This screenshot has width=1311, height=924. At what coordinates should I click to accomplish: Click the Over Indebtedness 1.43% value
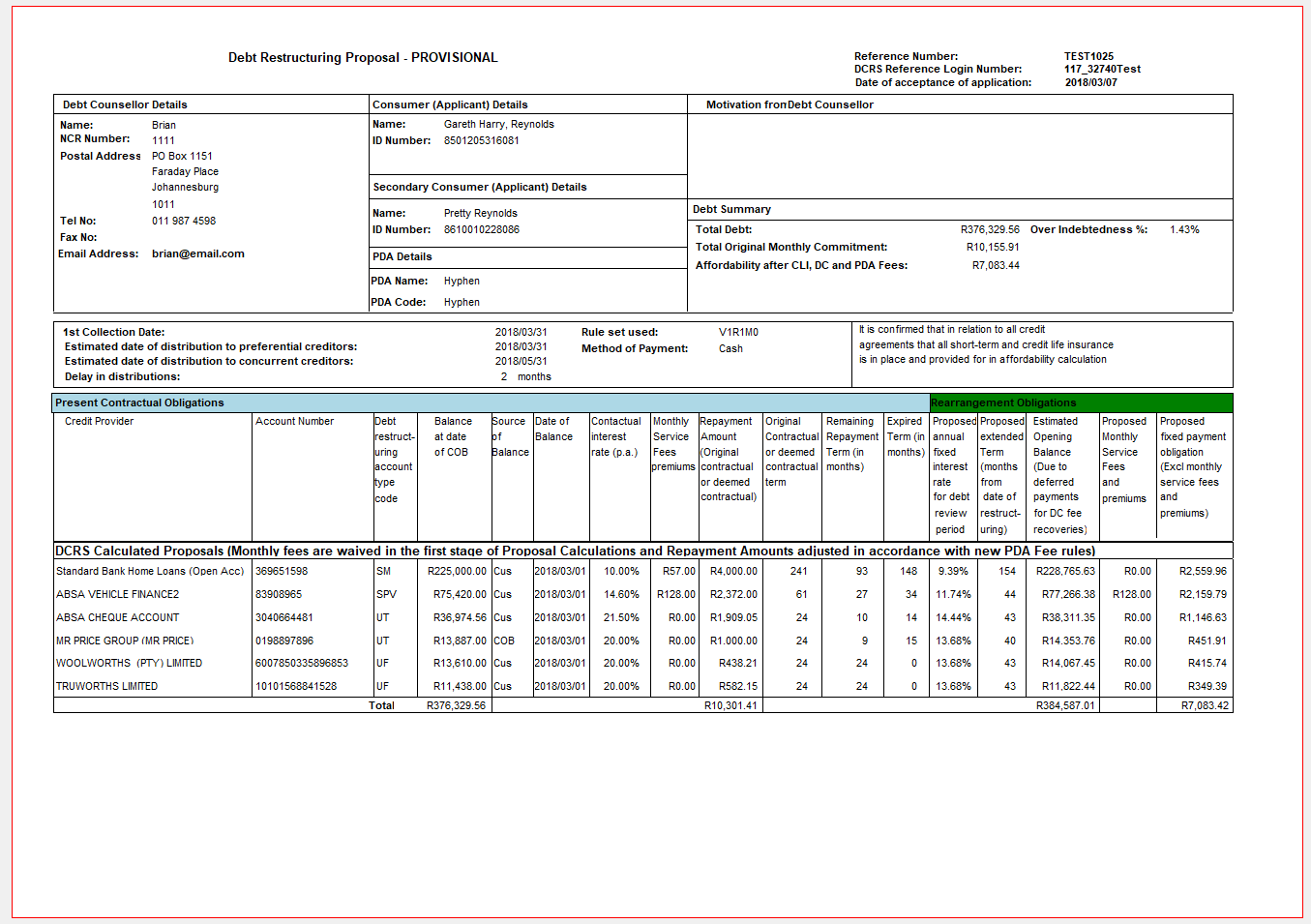pyautogui.click(x=1184, y=229)
